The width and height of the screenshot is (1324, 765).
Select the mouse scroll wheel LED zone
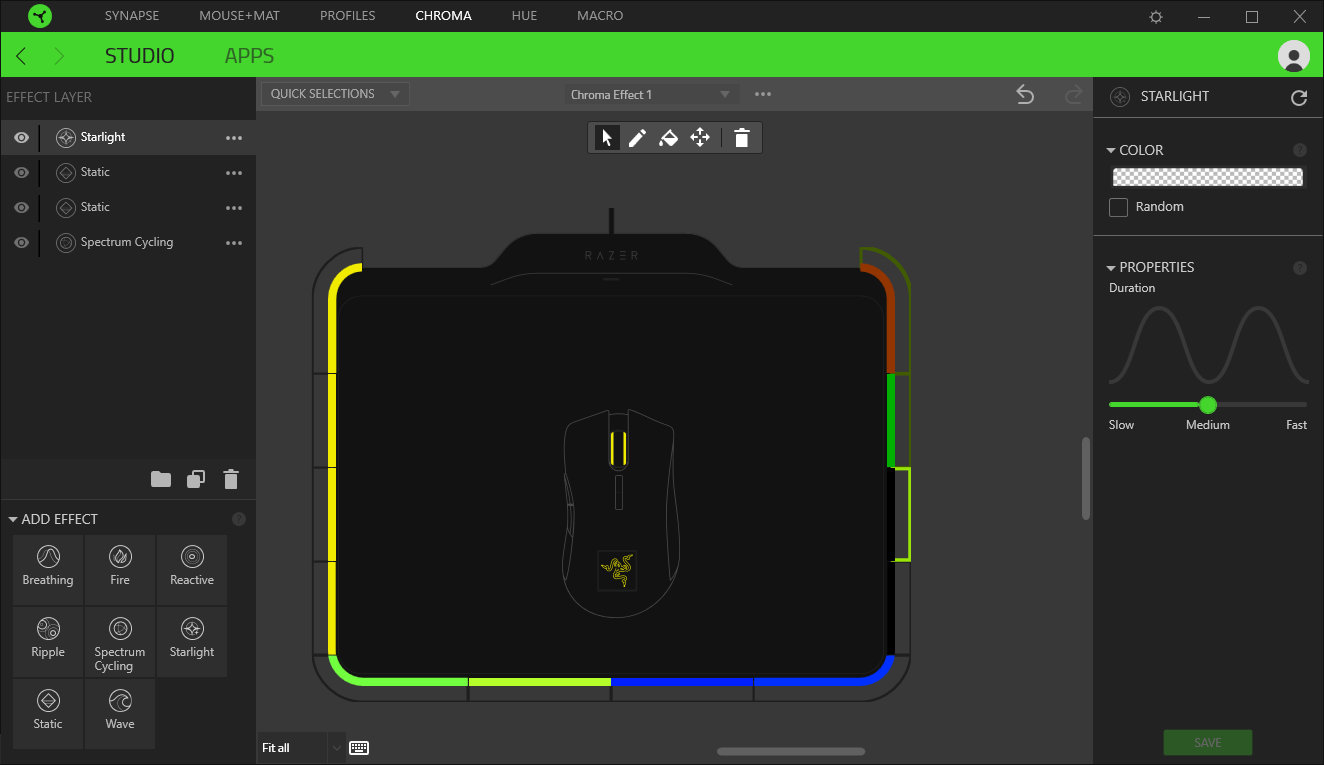[618, 450]
